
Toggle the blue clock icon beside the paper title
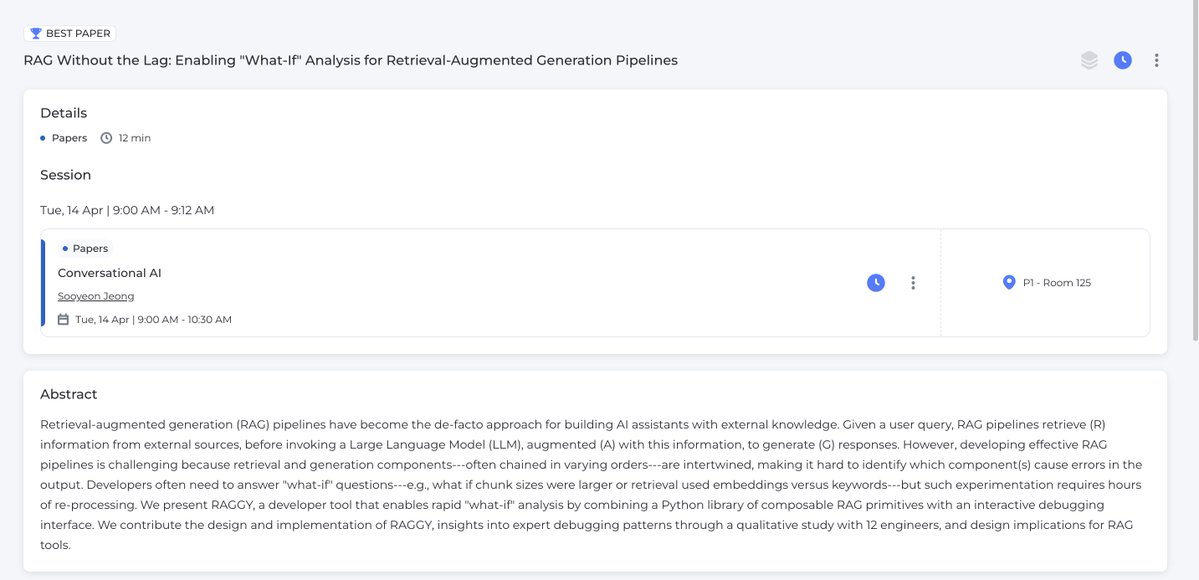[x=1123, y=60]
